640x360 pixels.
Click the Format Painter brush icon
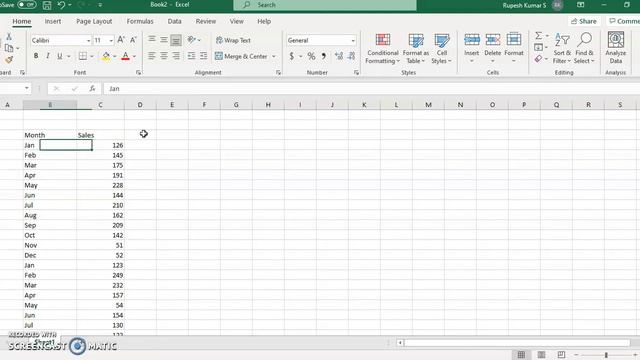point(9,60)
